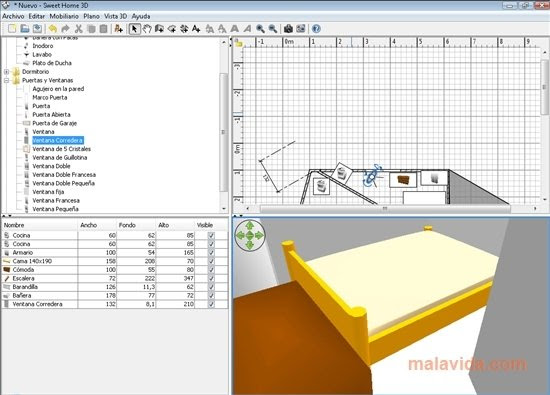Toggle Visible checkbox for Cómoda
550x395 pixels.
pos(211,270)
